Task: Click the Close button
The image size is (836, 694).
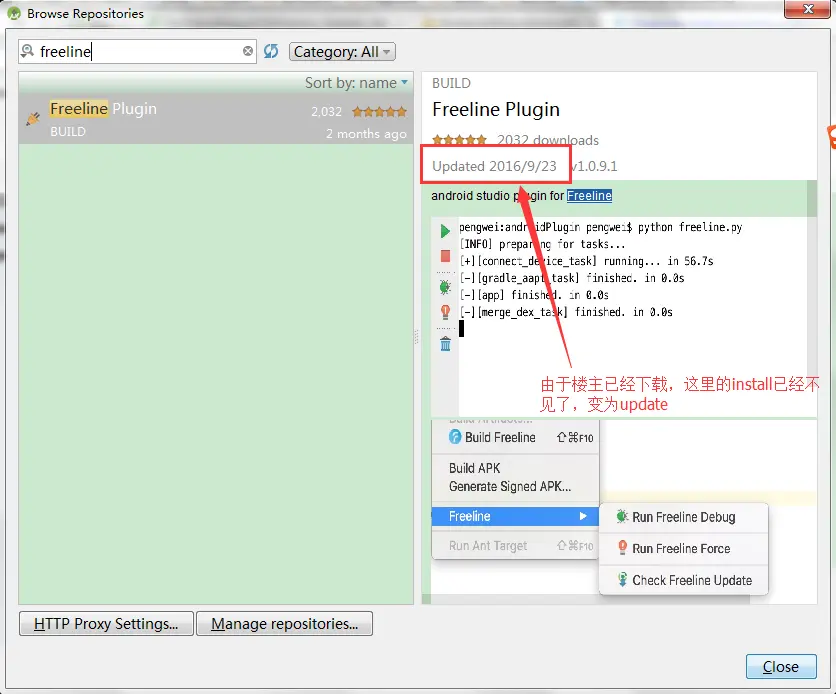Action: 781,666
